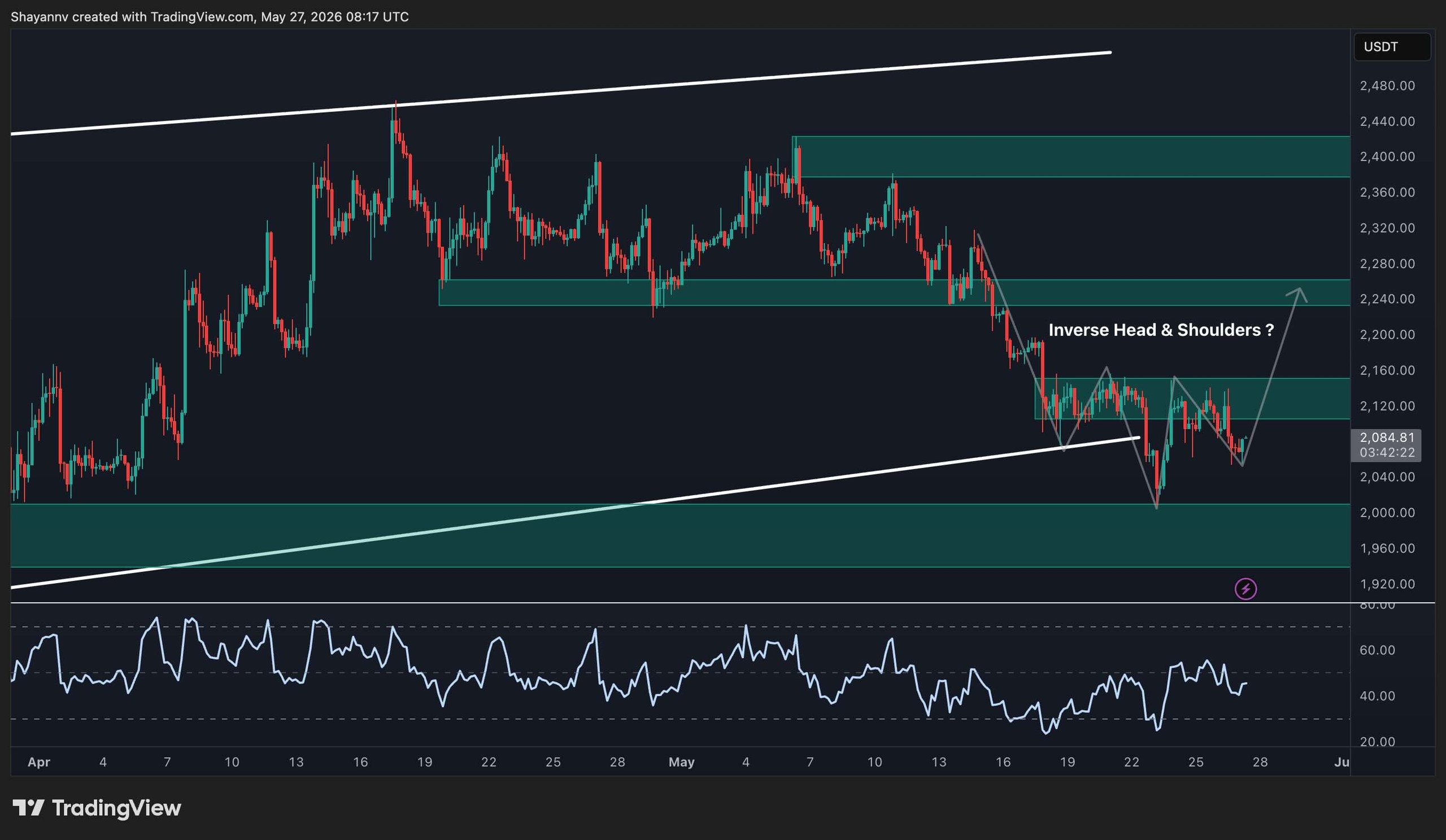This screenshot has height=840, width=1446.
Task: Click the 2,280.00 price axis label
Action: pos(1387,264)
